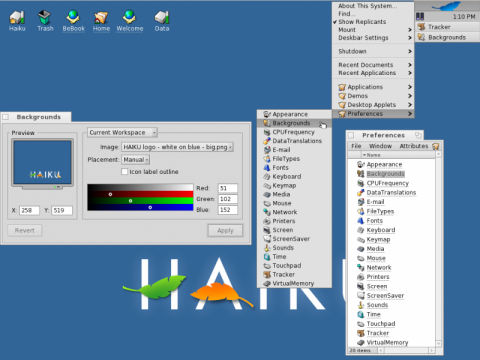Click the X position input field
The width and height of the screenshot is (480, 360).
click(x=29, y=210)
